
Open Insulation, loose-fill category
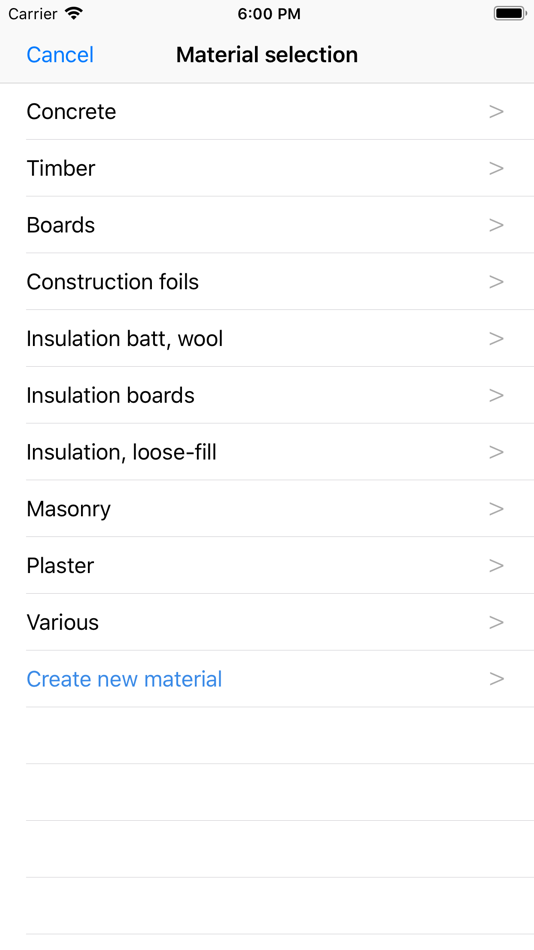click(x=267, y=453)
